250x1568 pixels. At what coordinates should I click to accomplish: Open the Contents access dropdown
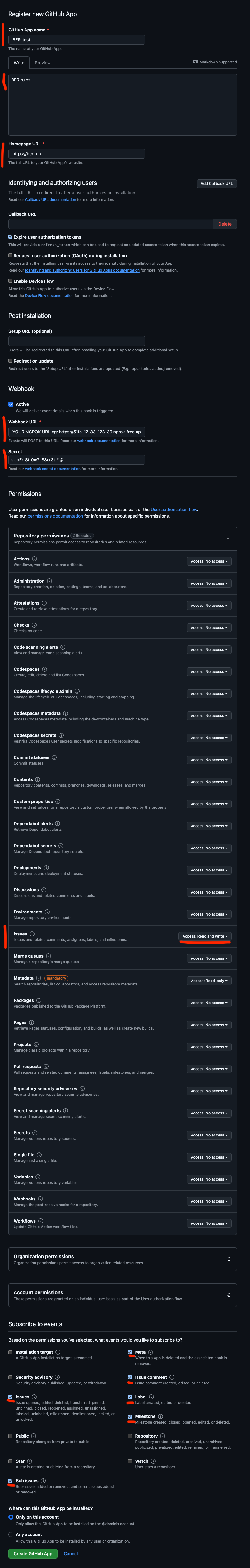(209, 782)
